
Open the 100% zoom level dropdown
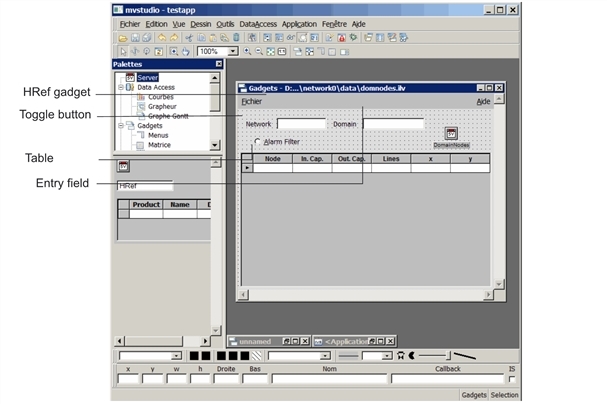click(234, 50)
